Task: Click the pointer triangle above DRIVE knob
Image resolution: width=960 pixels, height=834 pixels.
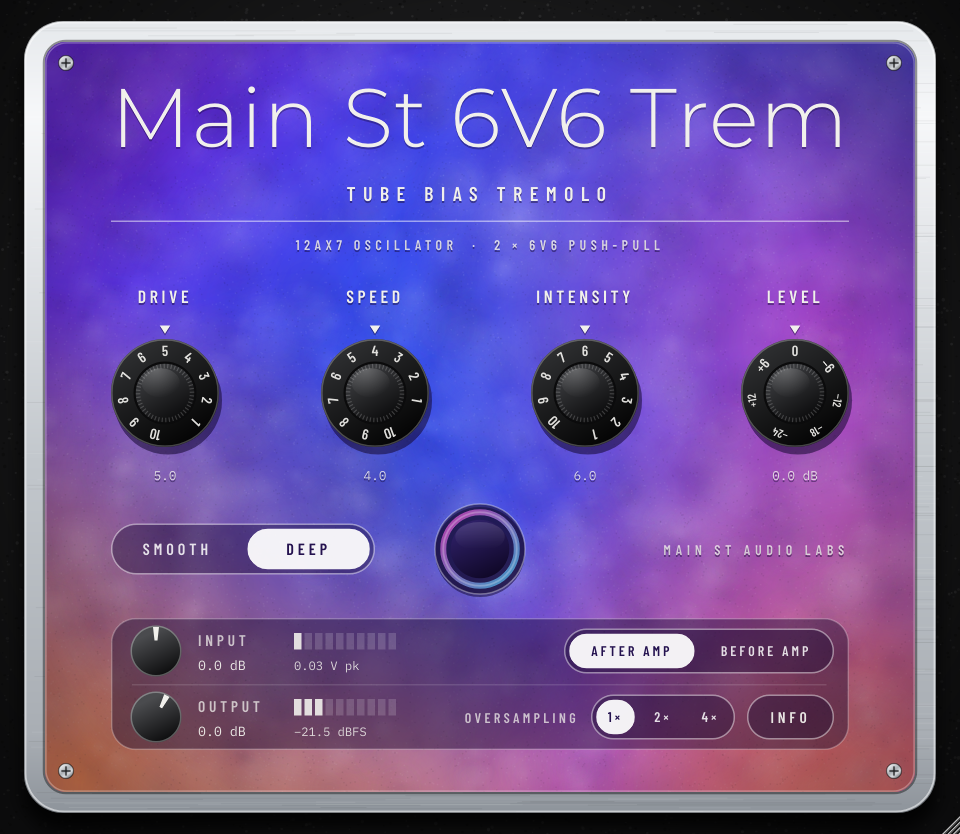Action: click(x=165, y=329)
